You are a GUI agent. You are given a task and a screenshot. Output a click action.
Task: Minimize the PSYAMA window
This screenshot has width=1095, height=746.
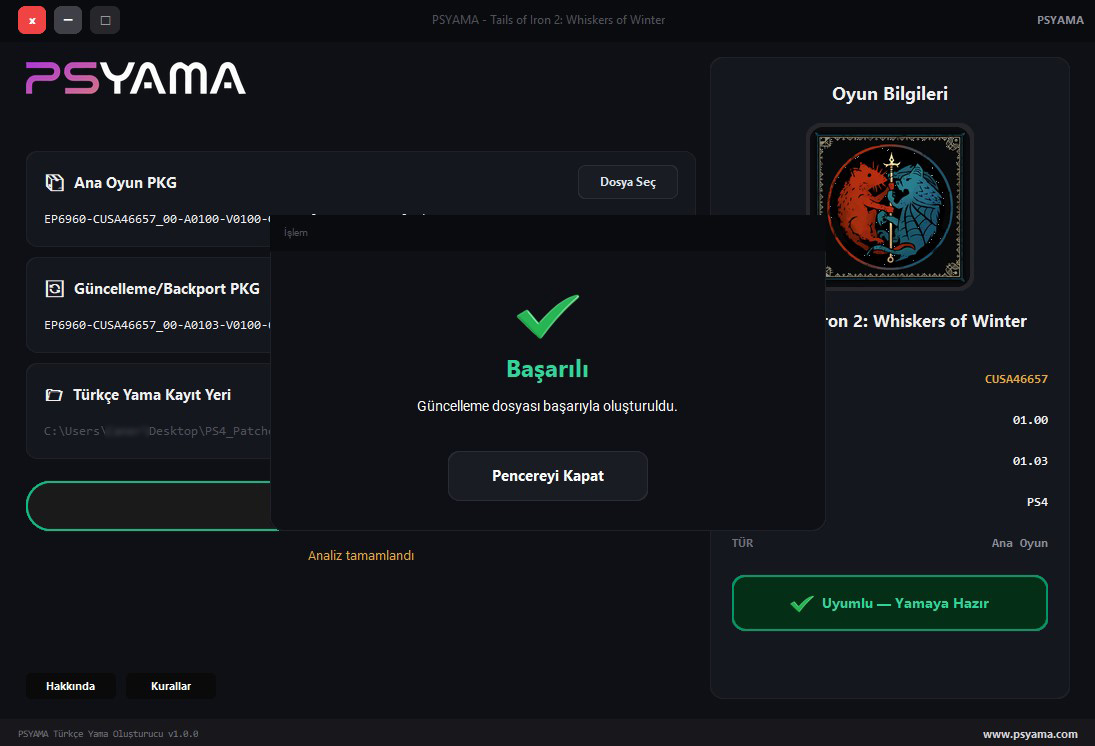click(68, 20)
